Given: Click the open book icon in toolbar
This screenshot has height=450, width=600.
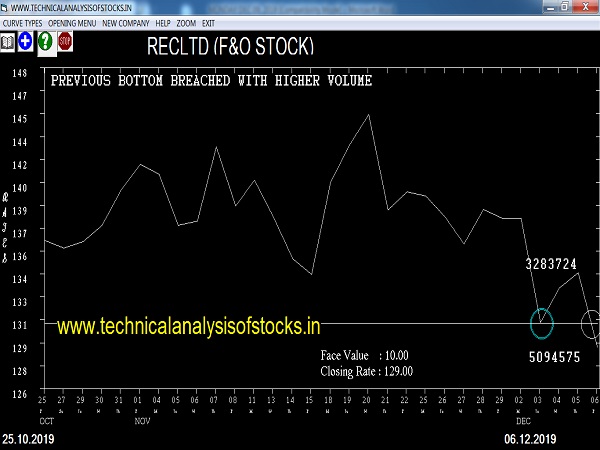Looking at the screenshot, I should 8,43.
